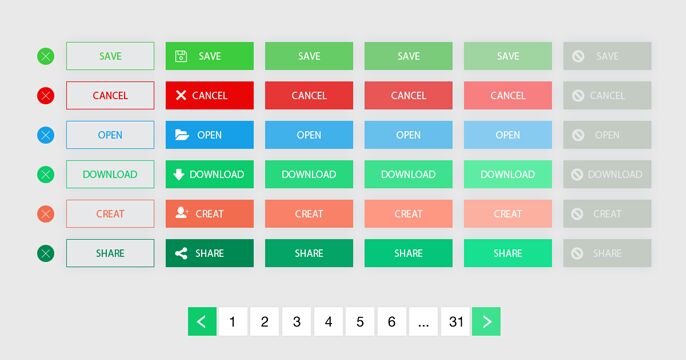
Task: Click the DOWNLOAD button with down-arrow icon
Action: click(x=210, y=174)
